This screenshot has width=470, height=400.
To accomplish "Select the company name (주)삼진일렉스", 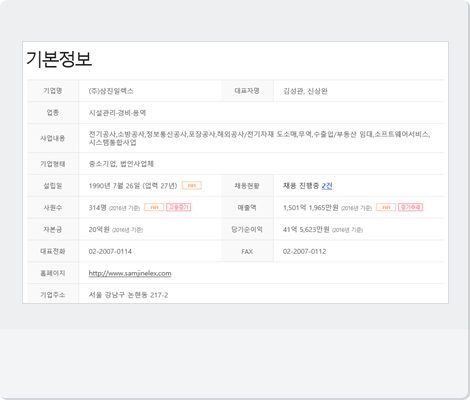I will click(x=111, y=91).
